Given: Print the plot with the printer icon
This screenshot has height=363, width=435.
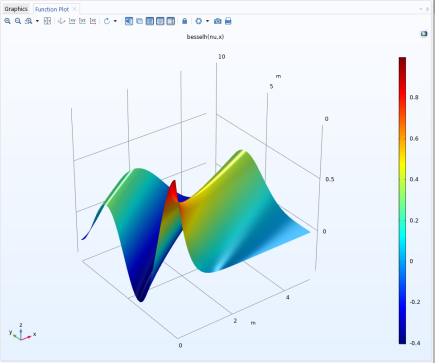Looking at the screenshot, I should coord(228,21).
